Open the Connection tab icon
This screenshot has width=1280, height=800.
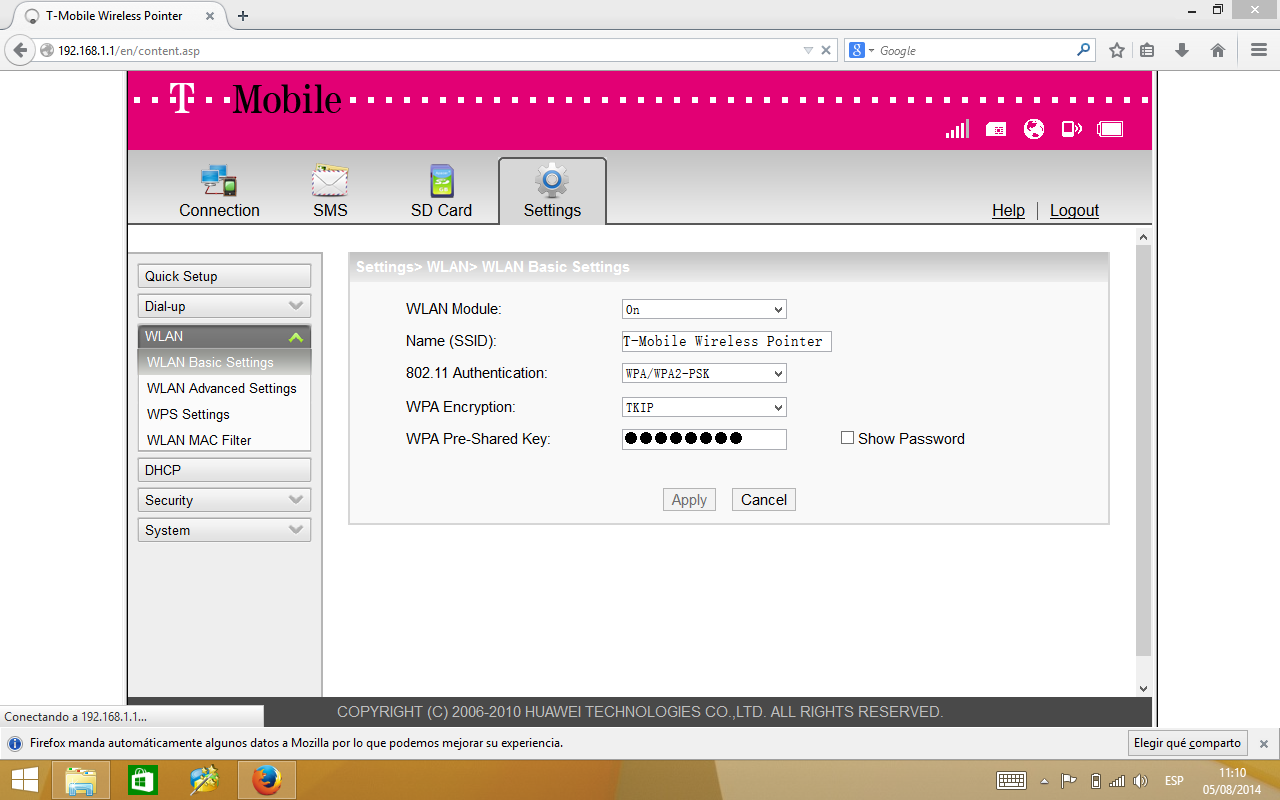219,181
